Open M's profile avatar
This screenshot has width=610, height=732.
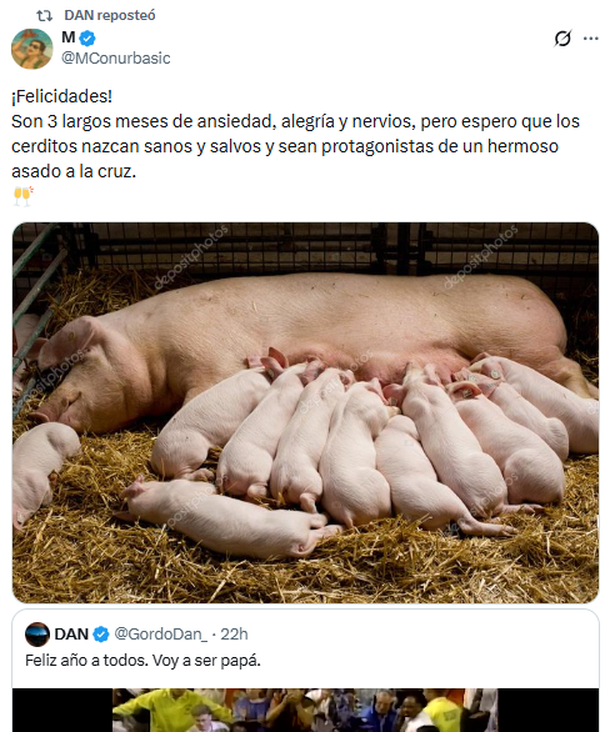[x=32, y=49]
